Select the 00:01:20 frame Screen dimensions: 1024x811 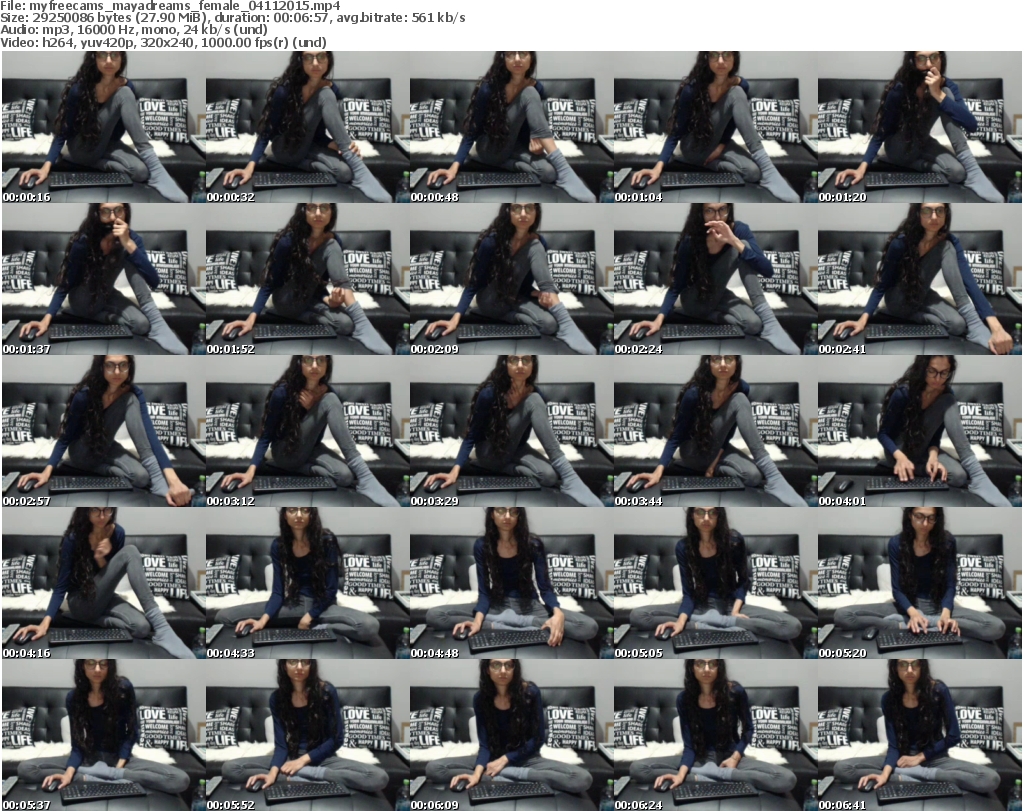[920, 127]
